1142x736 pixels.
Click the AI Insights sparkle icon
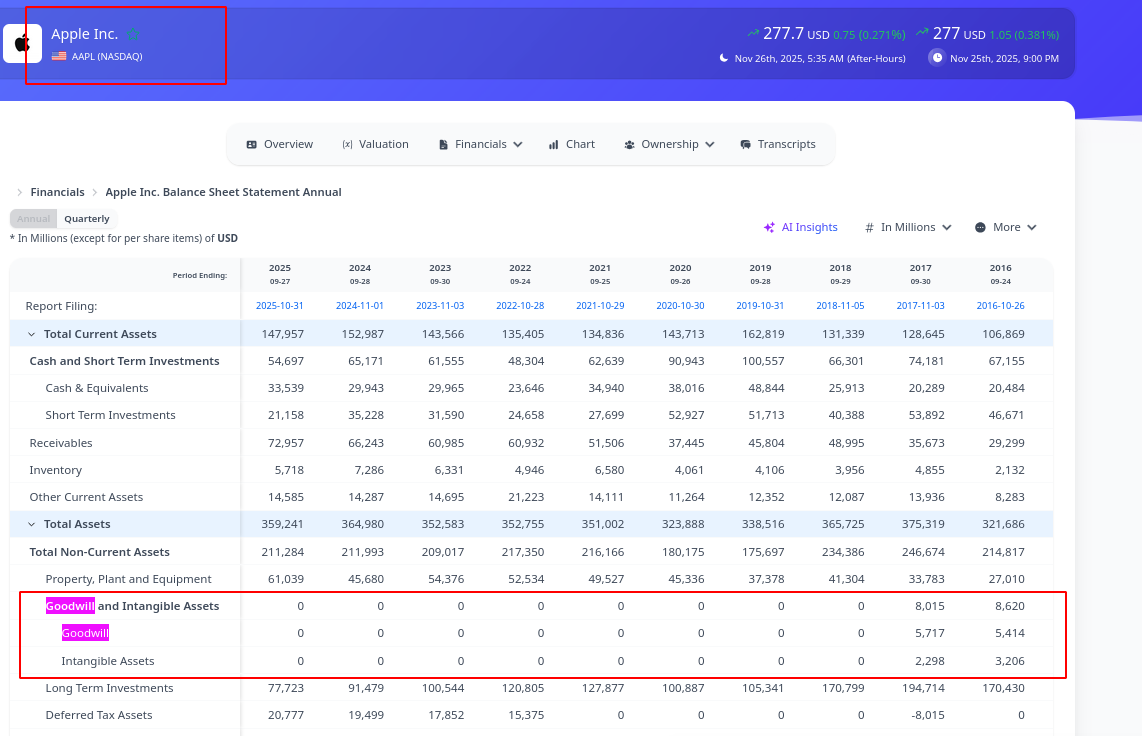769,228
